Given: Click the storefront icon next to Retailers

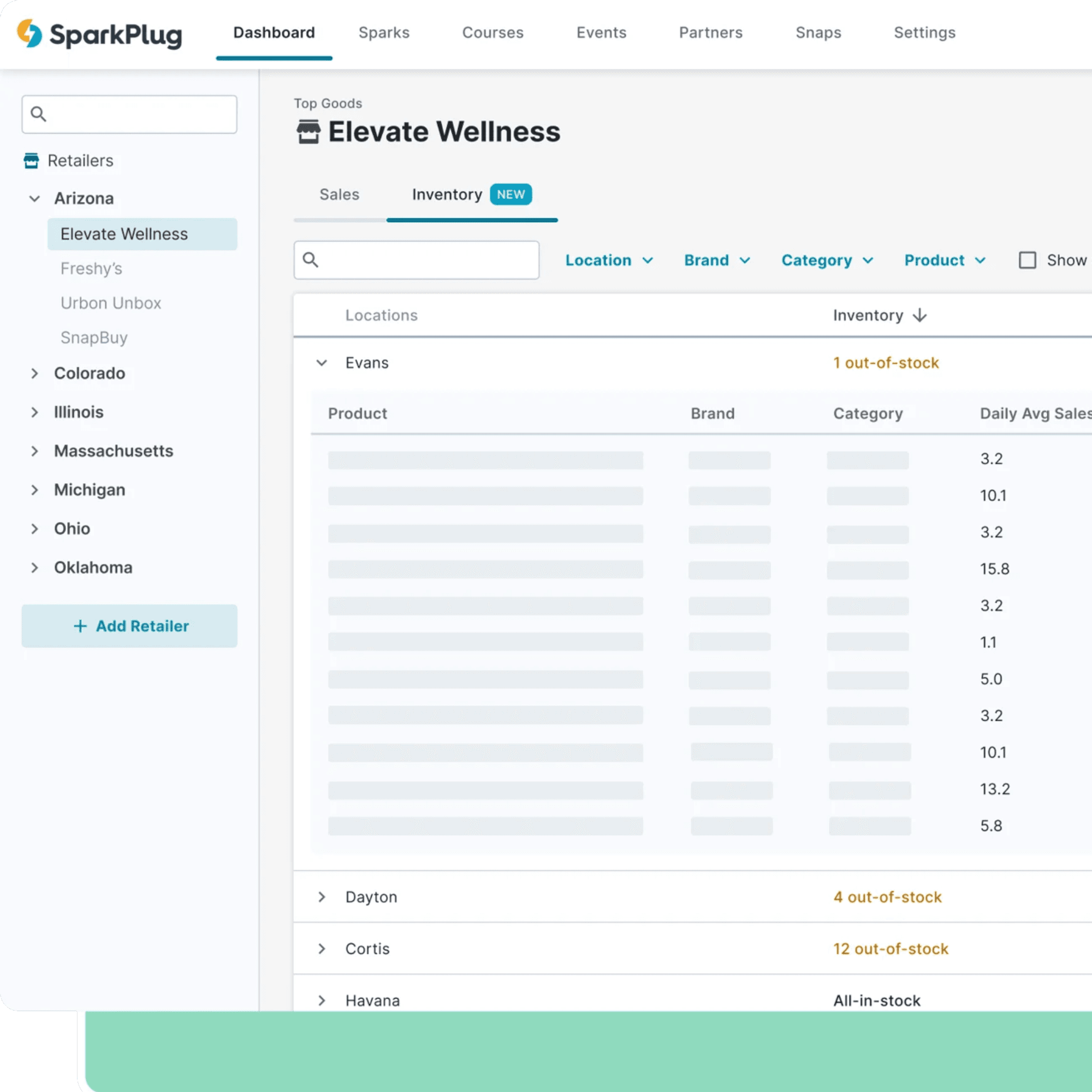Looking at the screenshot, I should pyautogui.click(x=31, y=161).
